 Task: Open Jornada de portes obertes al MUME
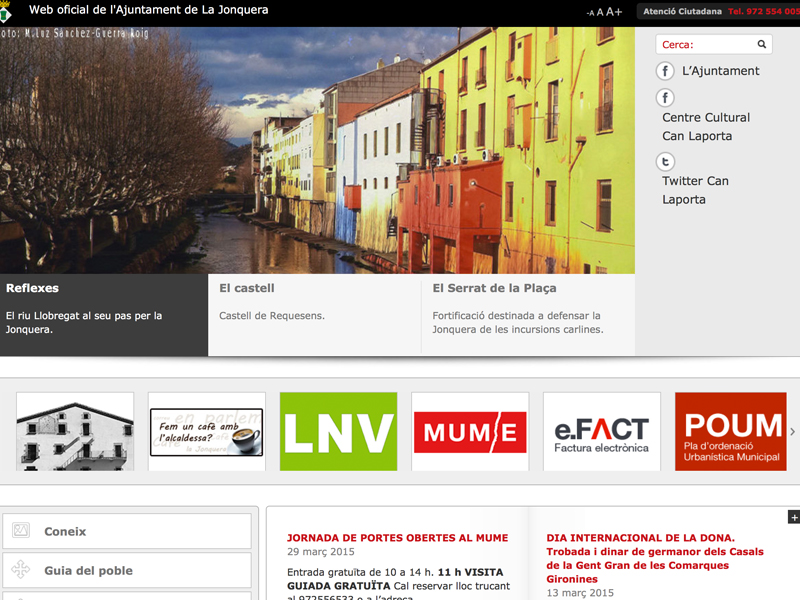point(397,538)
